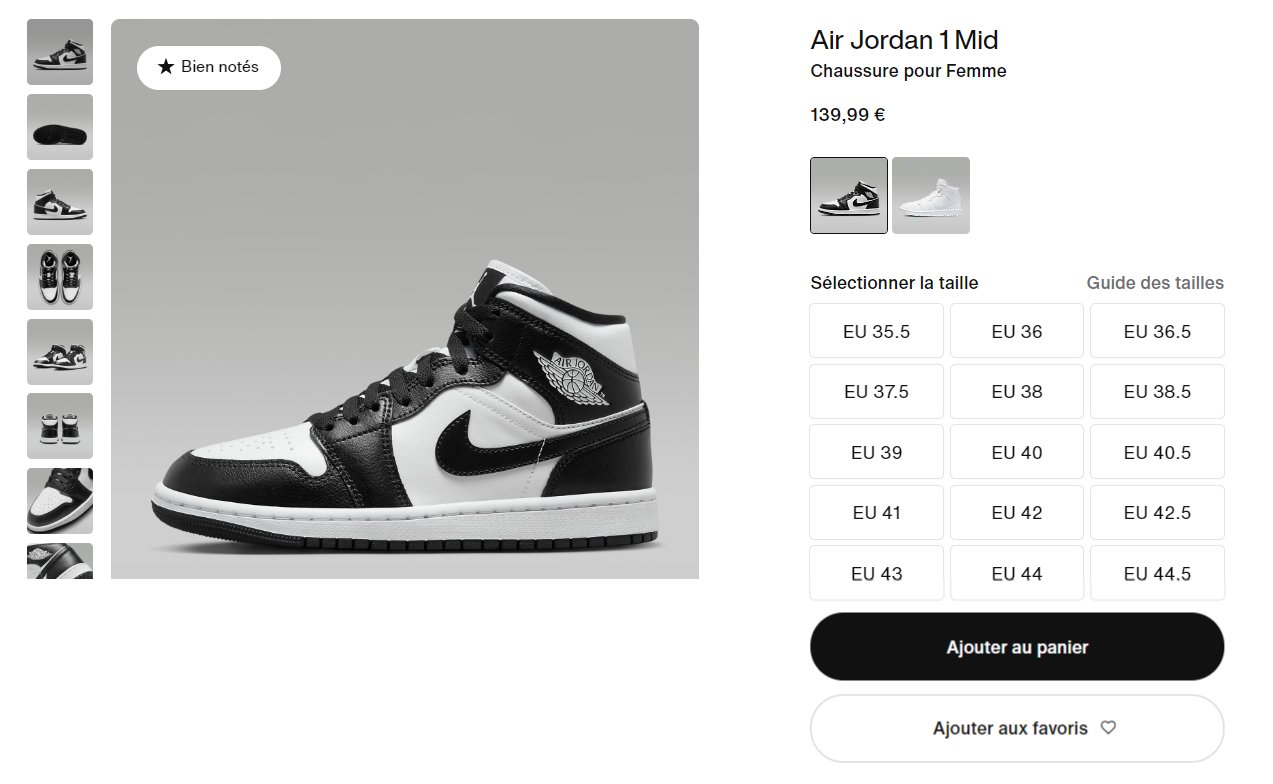The width and height of the screenshot is (1273, 784).
Task: Select the top-down pair view thumbnail
Action: pyautogui.click(x=60, y=277)
